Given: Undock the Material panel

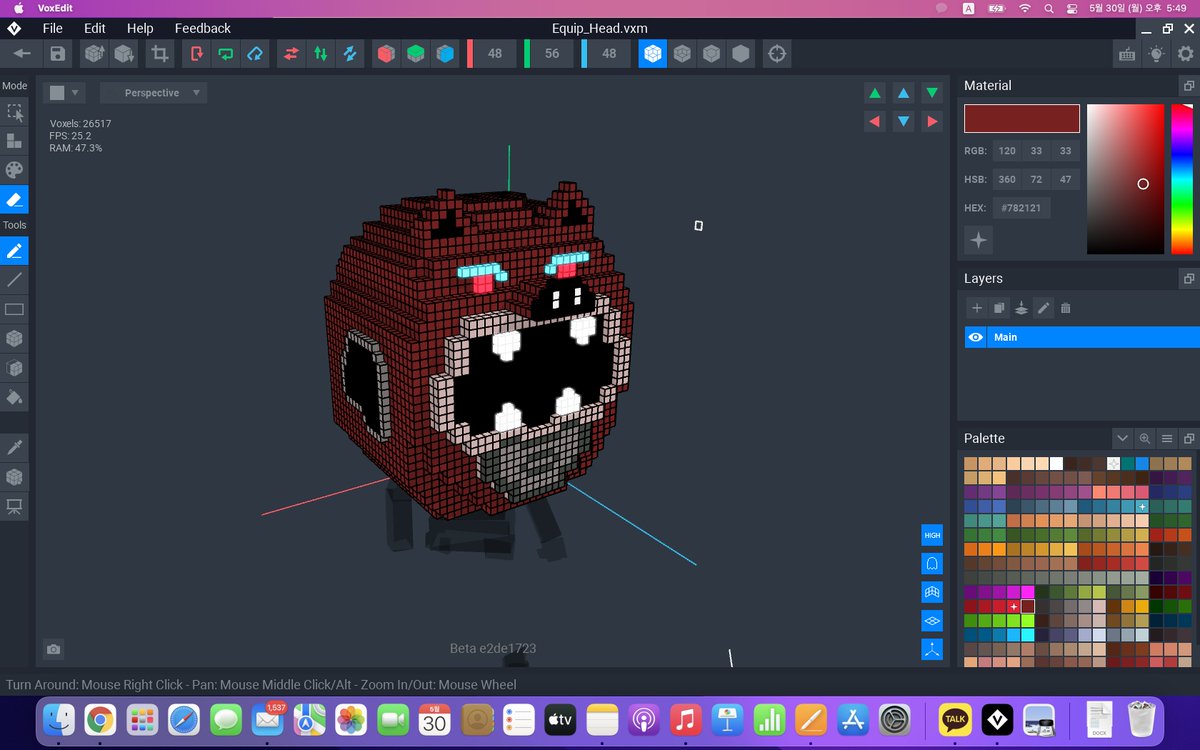Looking at the screenshot, I should pos(1188,86).
